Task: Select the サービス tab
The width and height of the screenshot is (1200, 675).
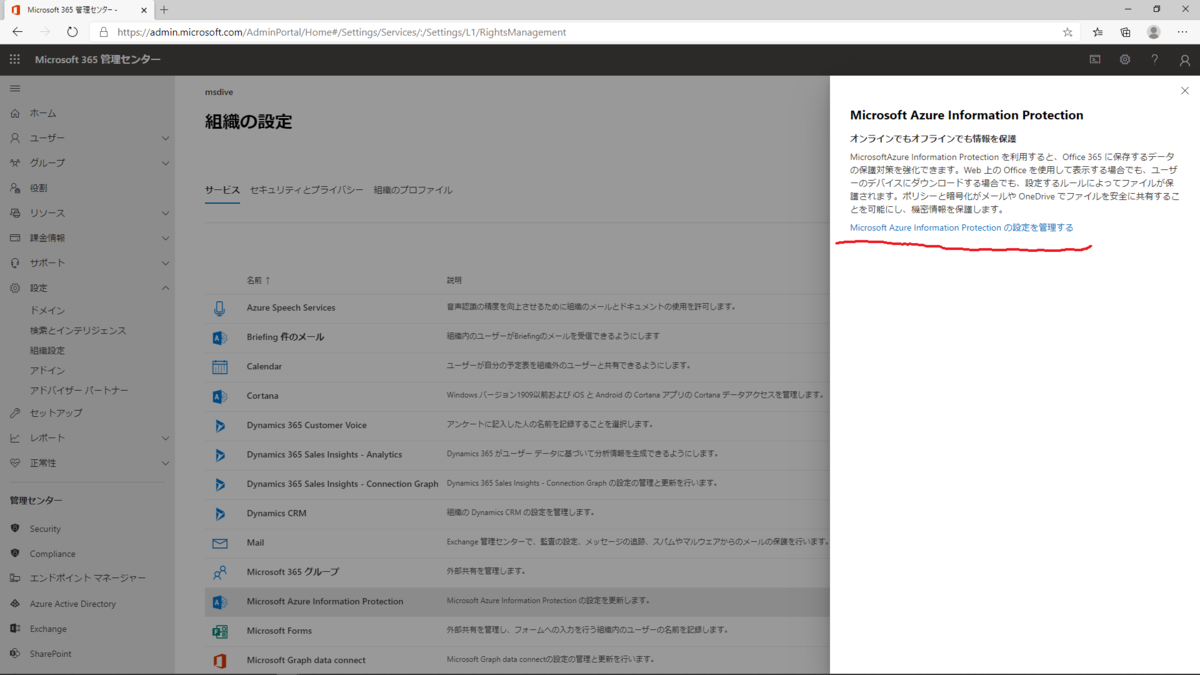Action: 222,190
